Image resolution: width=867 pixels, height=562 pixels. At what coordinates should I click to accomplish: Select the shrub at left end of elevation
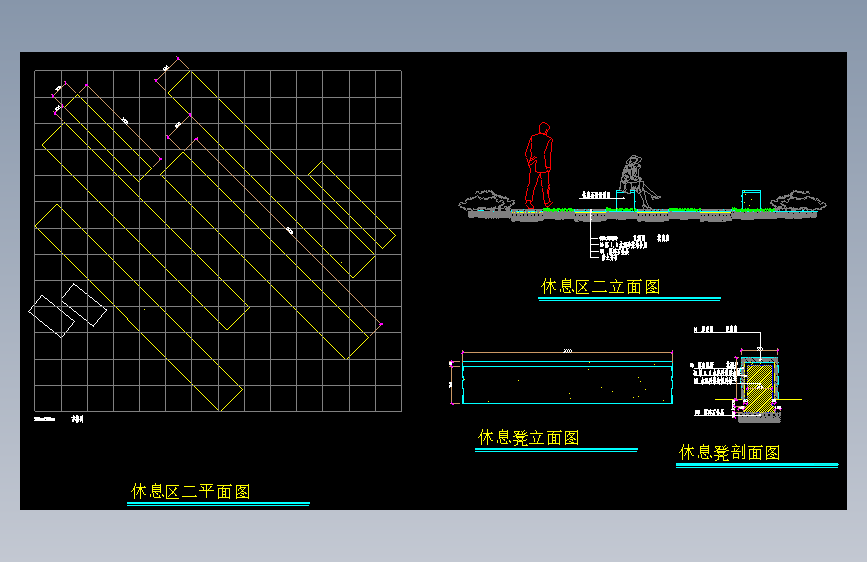[x=487, y=201]
